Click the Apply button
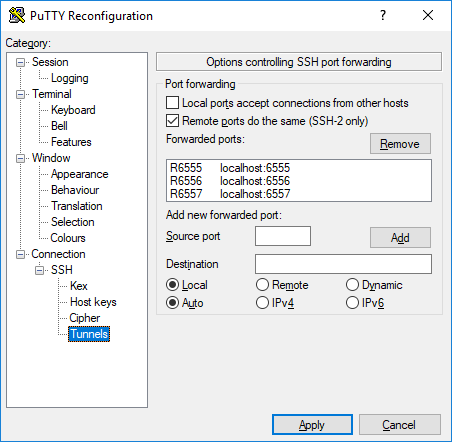452x442 pixels. [312, 425]
